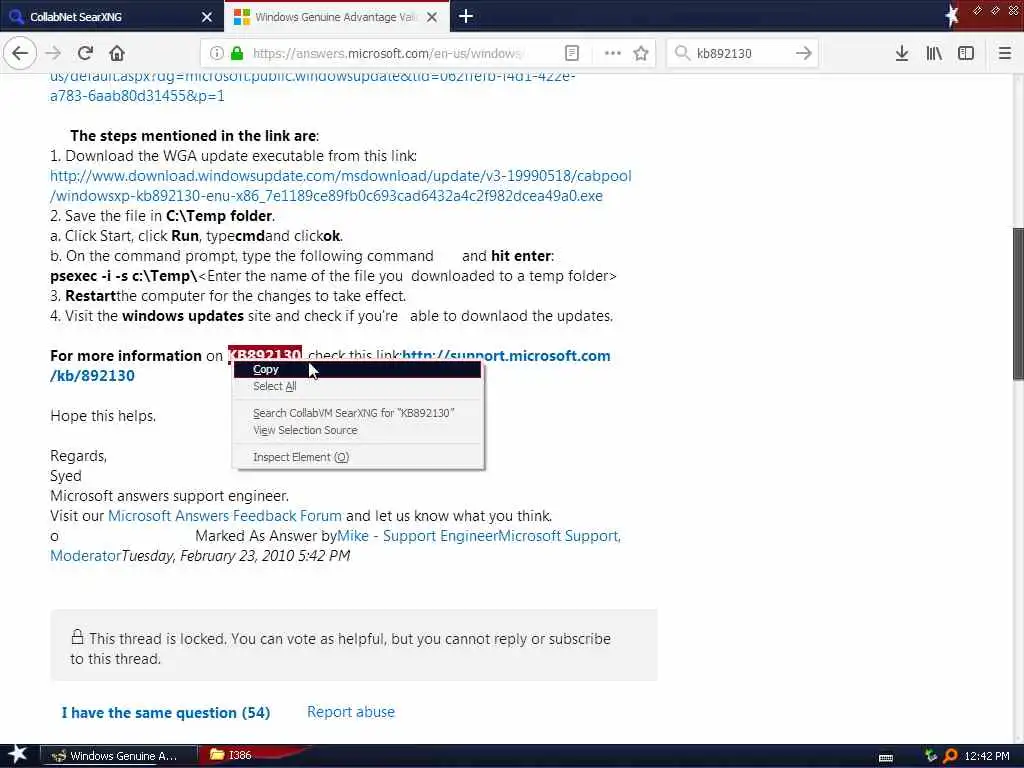Open the library icon

click(x=934, y=53)
